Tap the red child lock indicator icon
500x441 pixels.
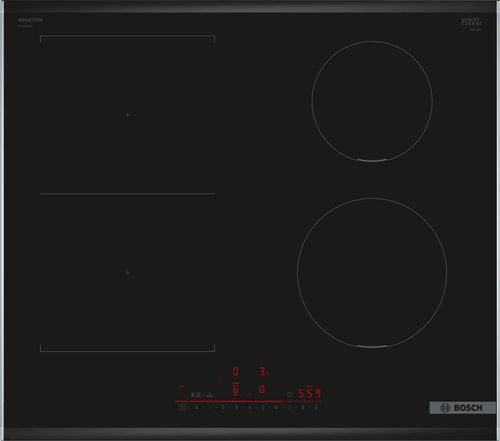tap(181, 387)
